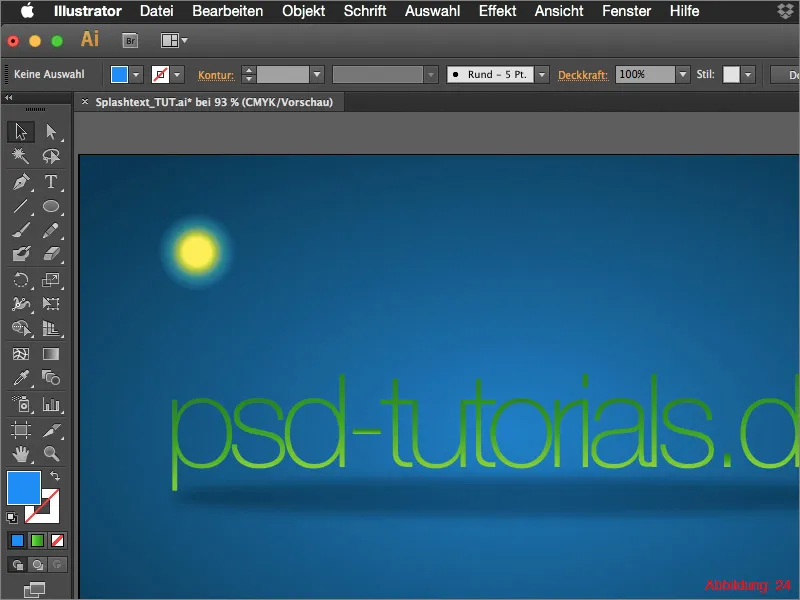The image size is (800, 600).
Task: Open the arrange documents dropdown
Action: (174, 40)
